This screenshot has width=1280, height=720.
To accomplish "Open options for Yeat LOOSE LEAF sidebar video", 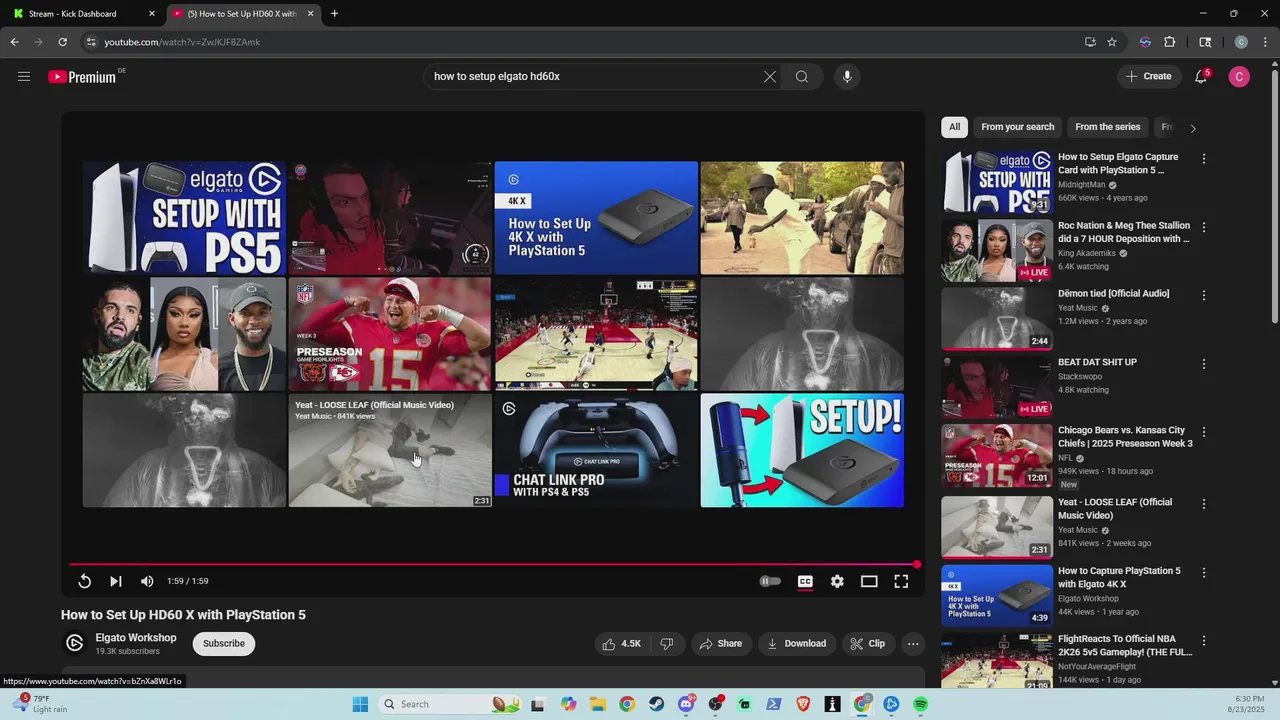I will tap(1204, 504).
